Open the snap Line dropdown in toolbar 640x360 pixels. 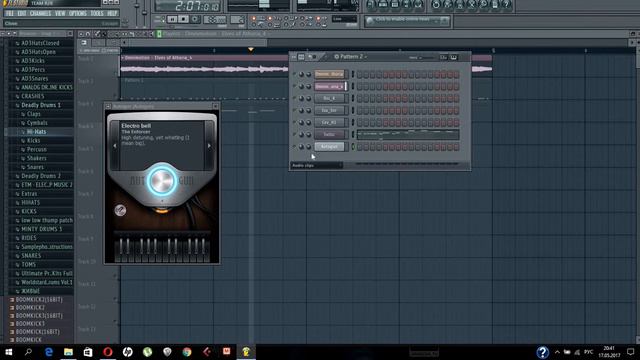click(344, 19)
